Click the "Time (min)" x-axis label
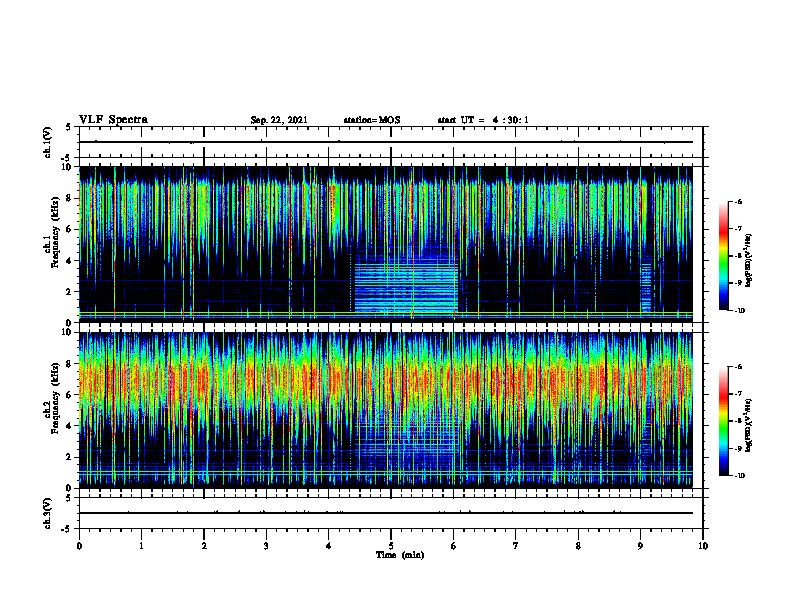792x612 pixels. point(400,555)
